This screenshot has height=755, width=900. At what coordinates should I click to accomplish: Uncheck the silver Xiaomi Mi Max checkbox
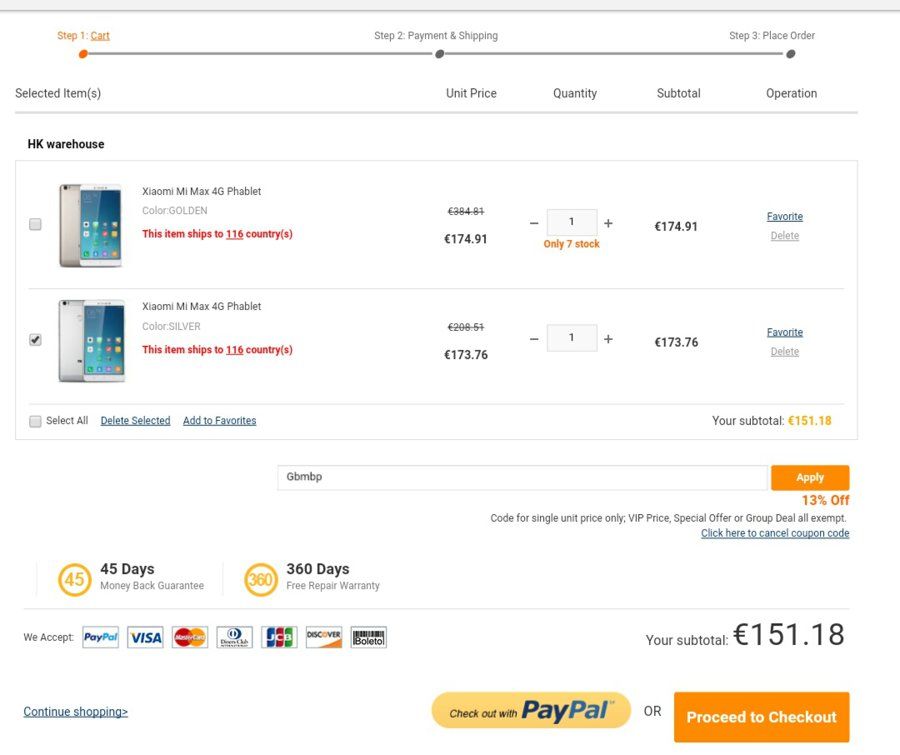click(36, 339)
